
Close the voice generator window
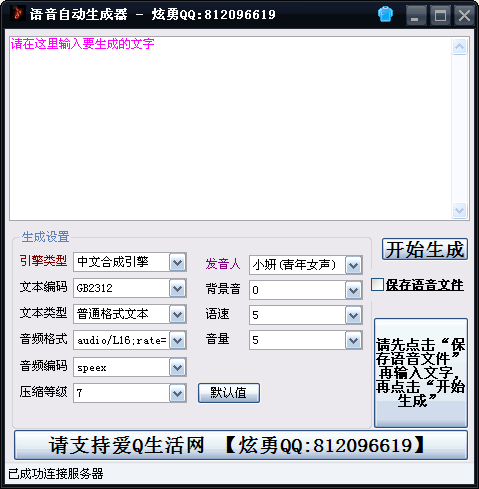click(x=464, y=15)
